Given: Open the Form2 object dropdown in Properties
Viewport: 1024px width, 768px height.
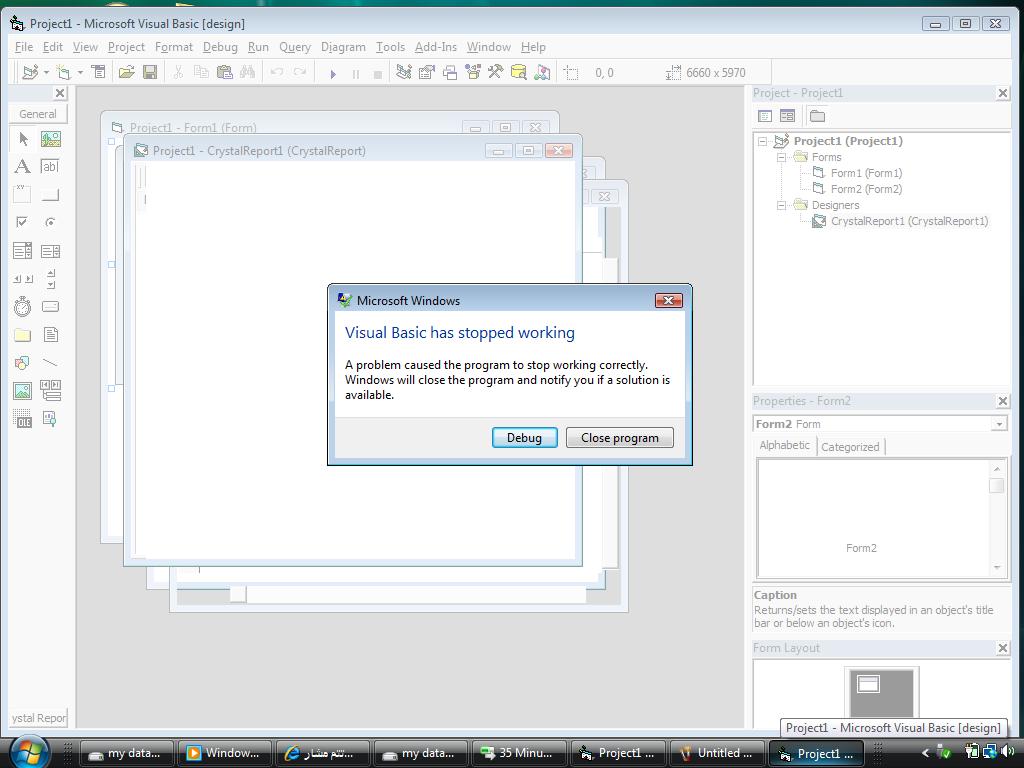Looking at the screenshot, I should 999,424.
